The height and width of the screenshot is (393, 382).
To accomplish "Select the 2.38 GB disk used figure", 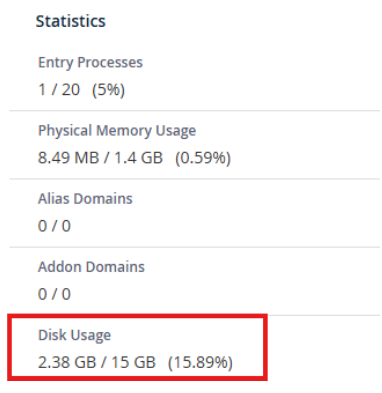I will click(67, 362).
